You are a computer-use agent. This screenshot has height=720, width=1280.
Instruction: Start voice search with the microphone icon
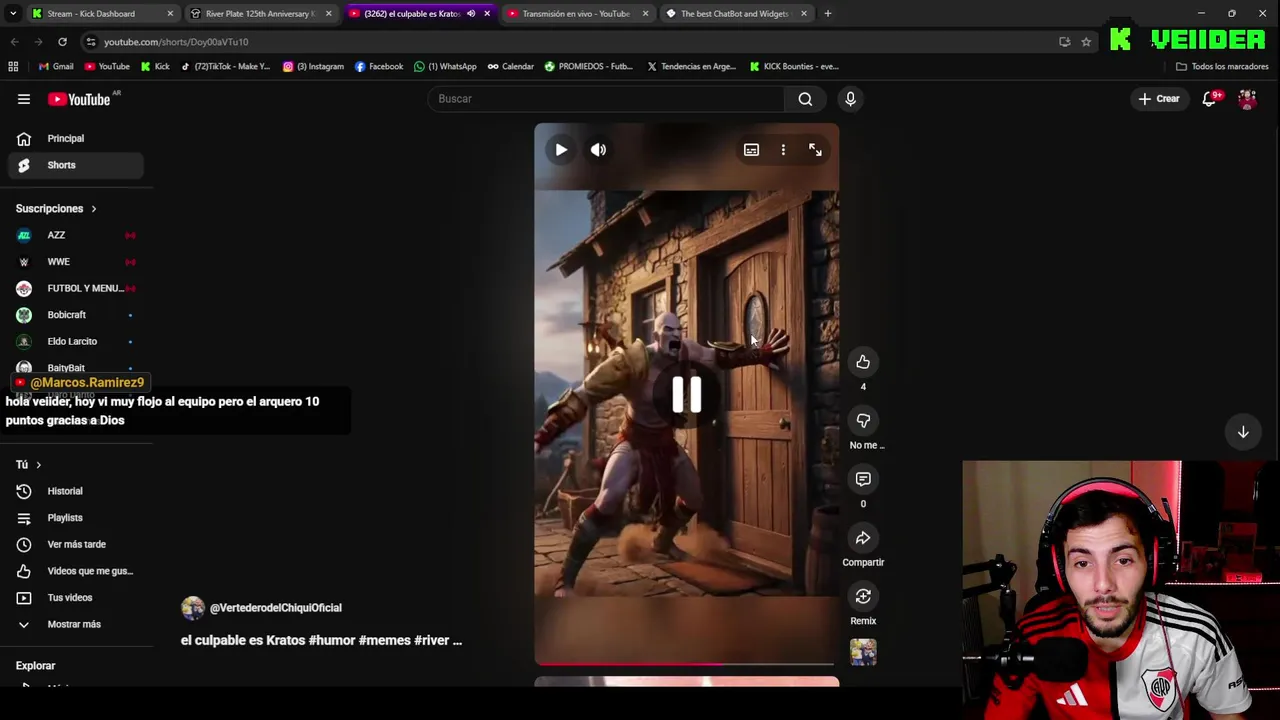click(850, 99)
